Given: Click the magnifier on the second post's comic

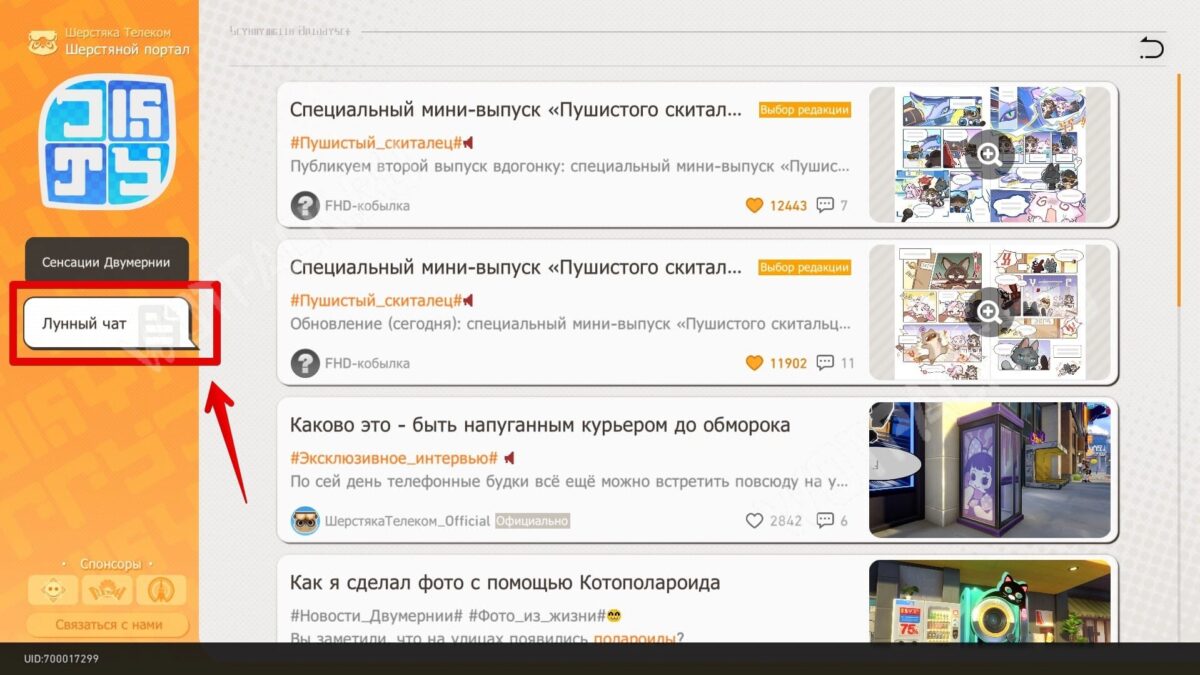Looking at the screenshot, I should pyautogui.click(x=989, y=311).
